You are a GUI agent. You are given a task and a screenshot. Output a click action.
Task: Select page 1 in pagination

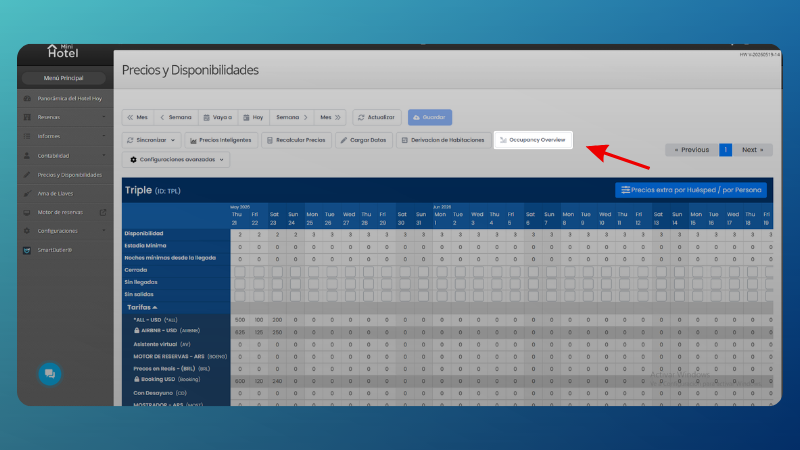pos(726,150)
